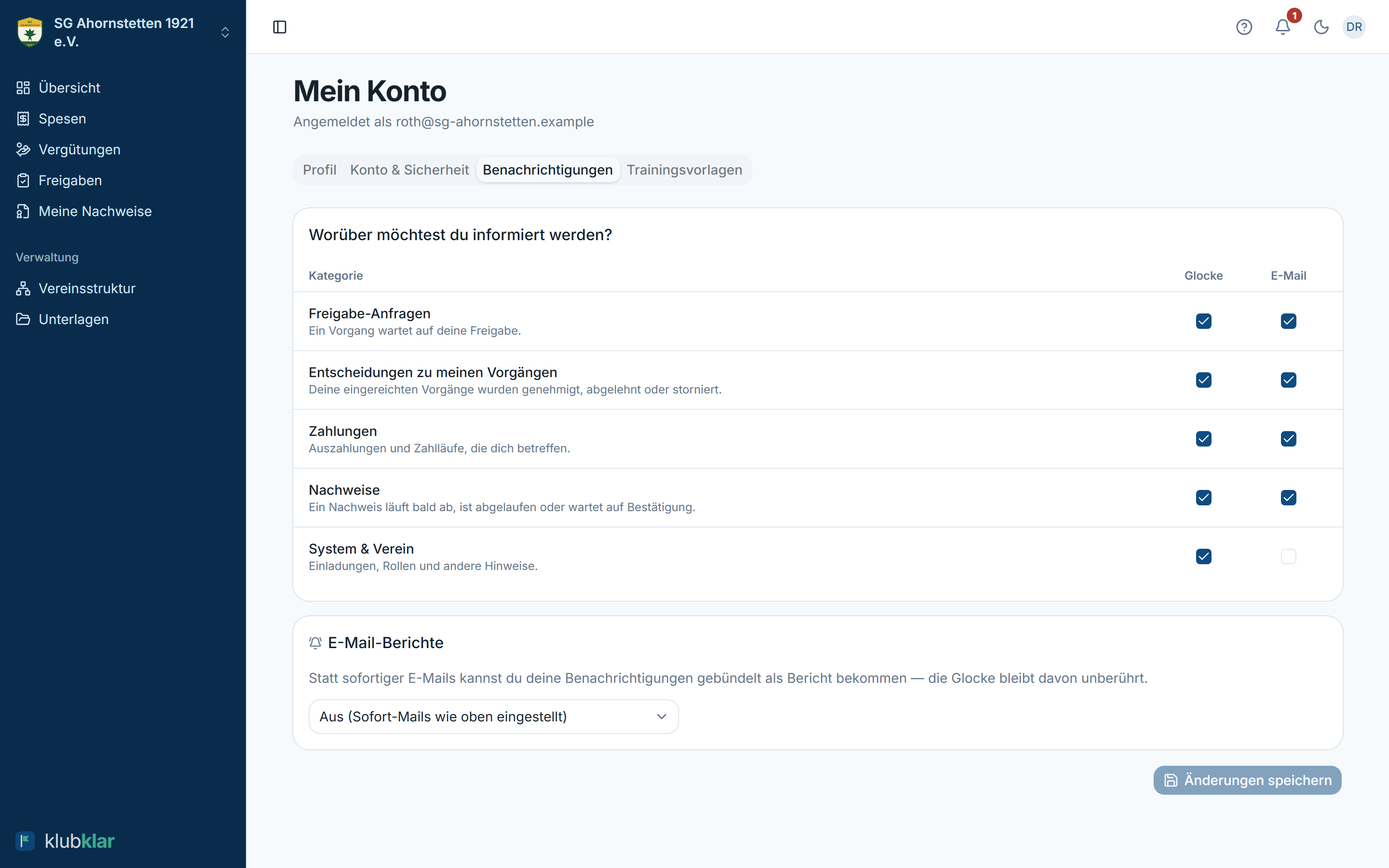Open Meine Nachweise page

tap(123, 211)
